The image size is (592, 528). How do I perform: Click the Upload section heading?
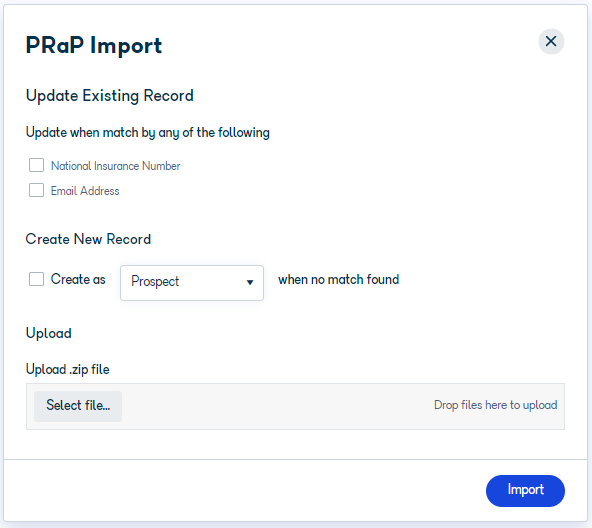49,333
